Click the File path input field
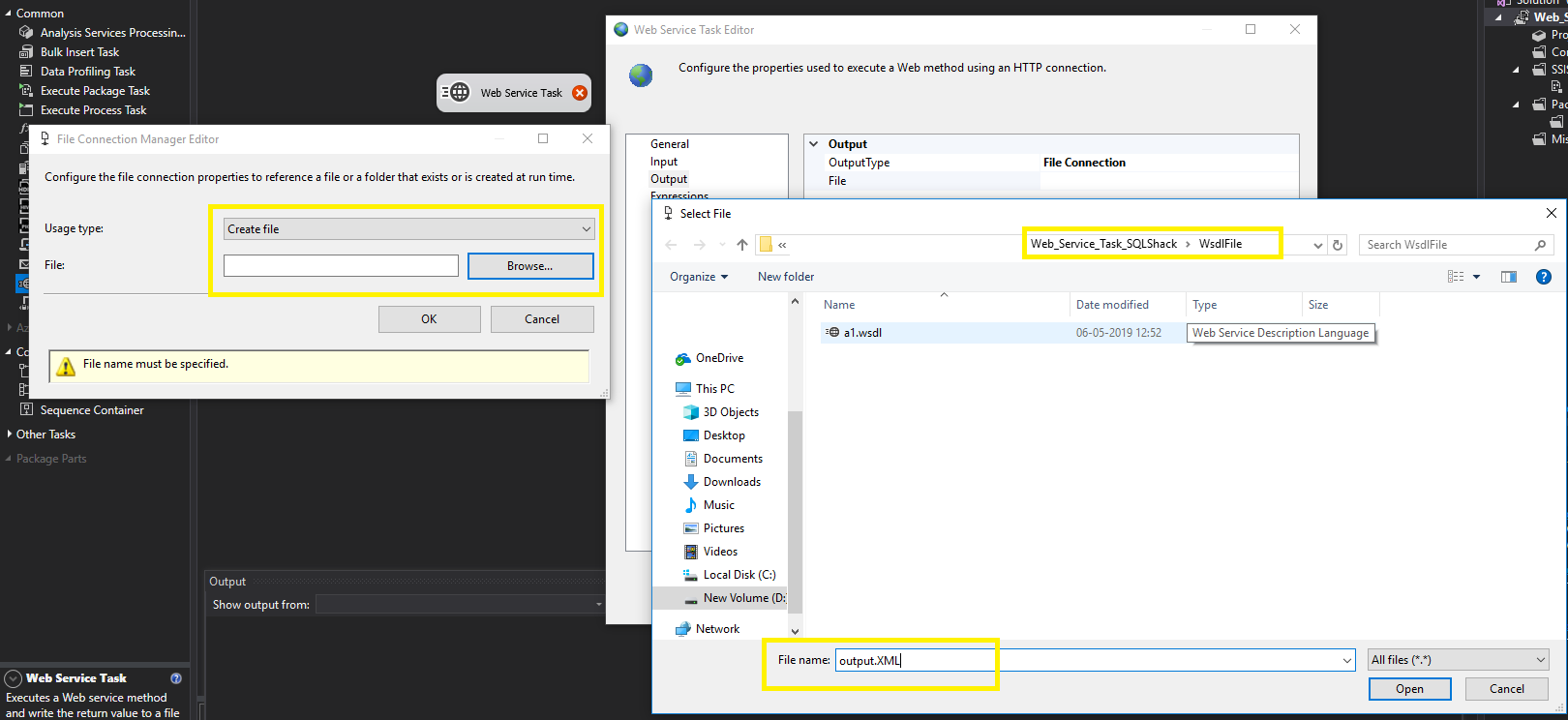Viewport: 1568px width, 720px height. (341, 266)
